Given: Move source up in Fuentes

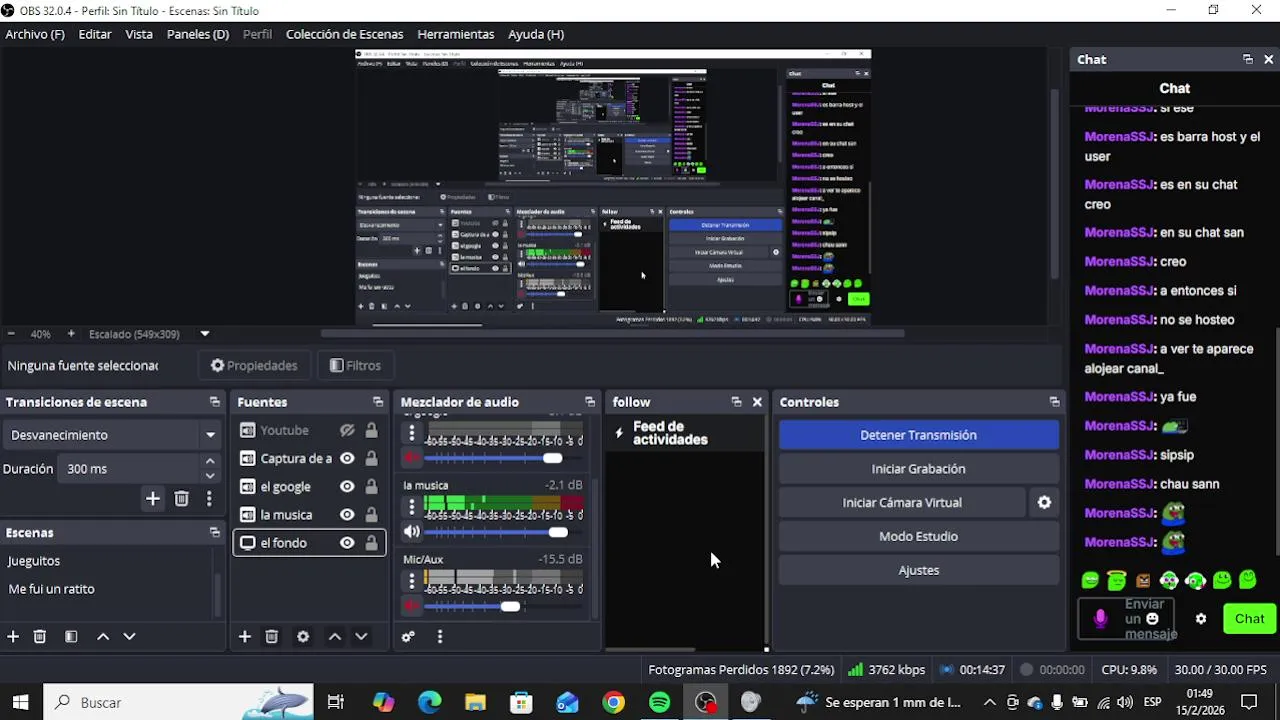Looking at the screenshot, I should pyautogui.click(x=334, y=636).
